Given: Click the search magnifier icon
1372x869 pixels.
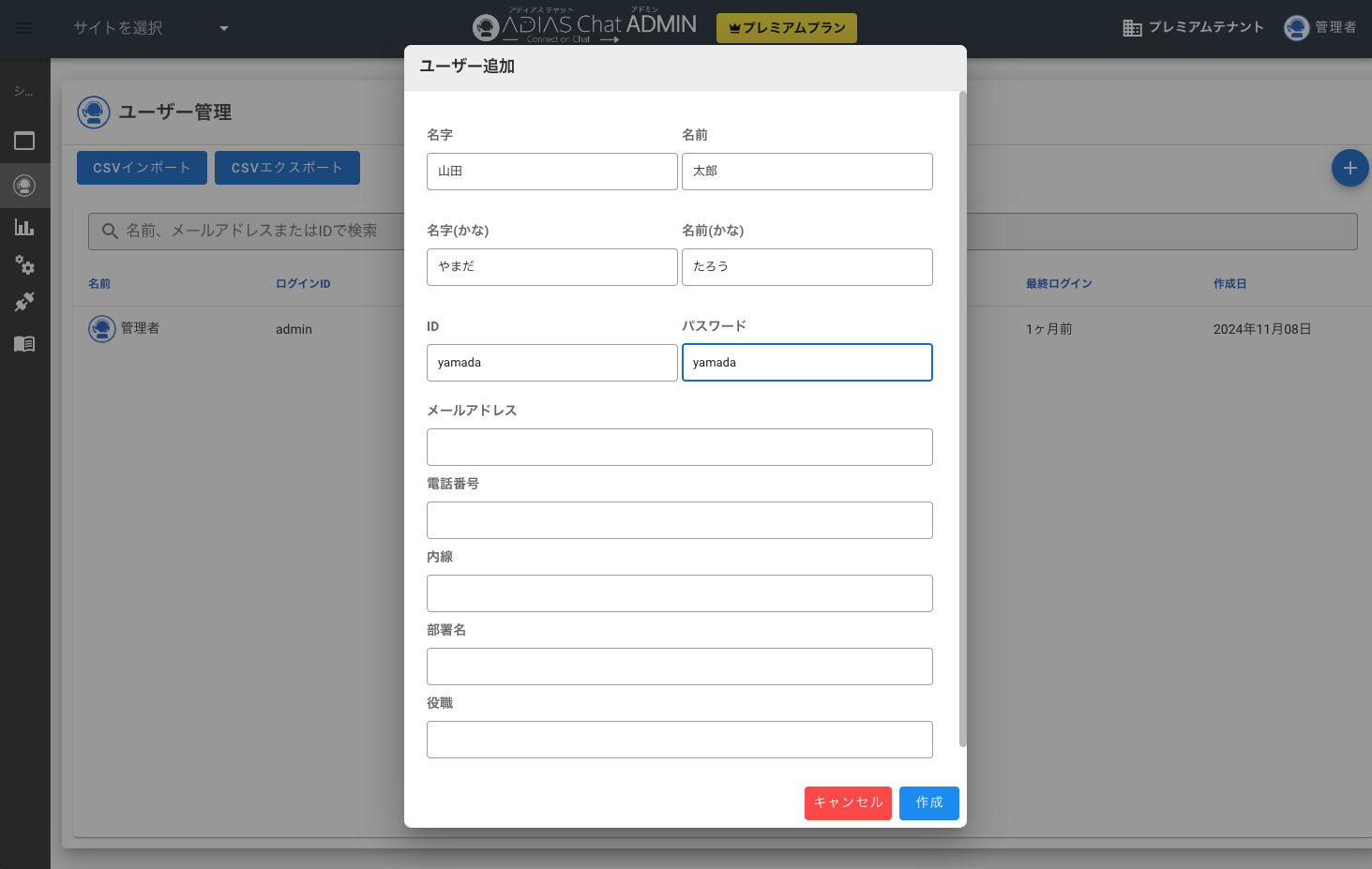Looking at the screenshot, I should coord(111,231).
